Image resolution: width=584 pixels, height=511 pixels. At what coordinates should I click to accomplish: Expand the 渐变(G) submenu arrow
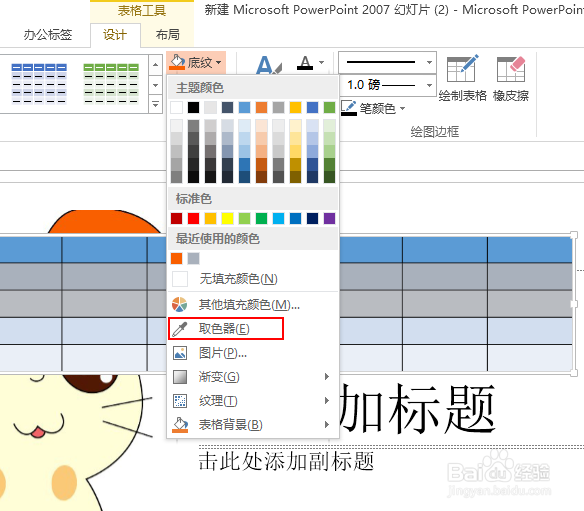(327, 377)
